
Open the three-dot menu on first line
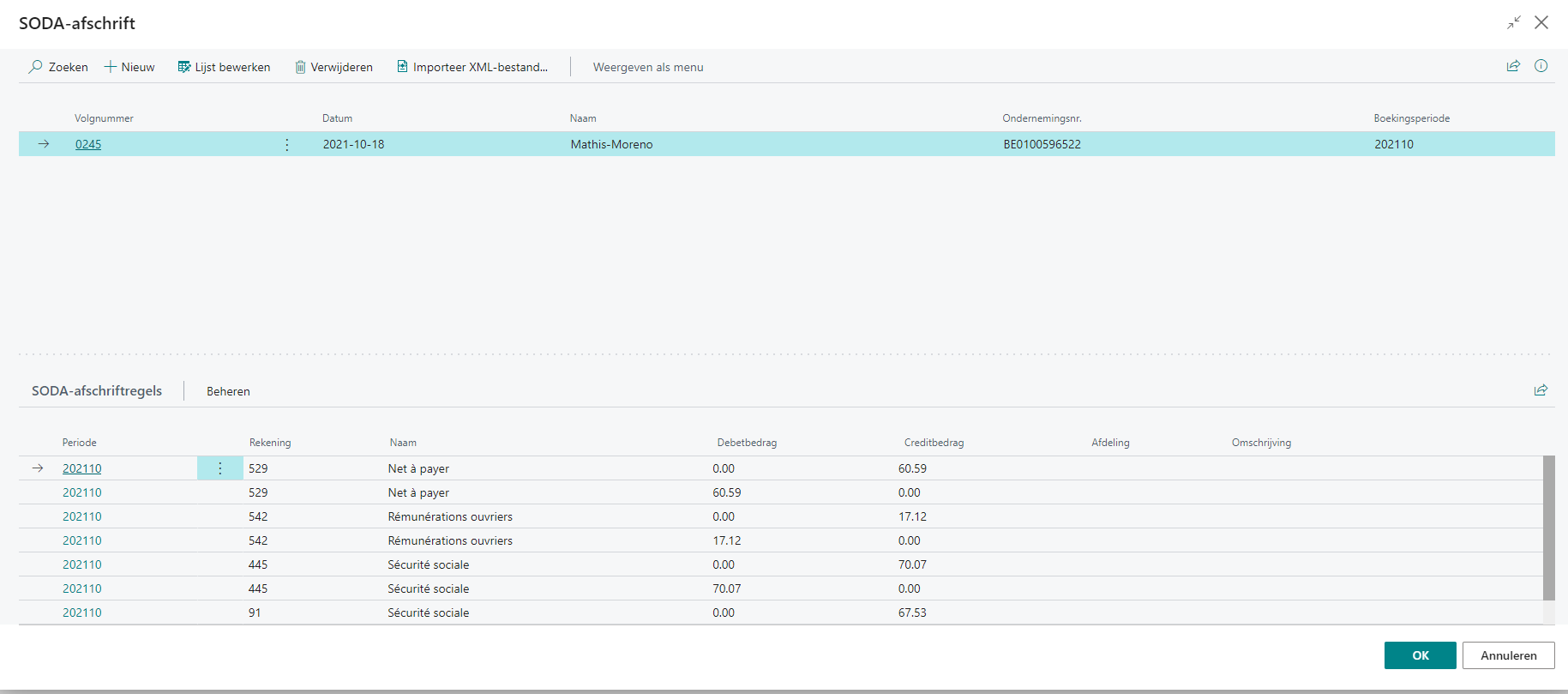[x=220, y=468]
